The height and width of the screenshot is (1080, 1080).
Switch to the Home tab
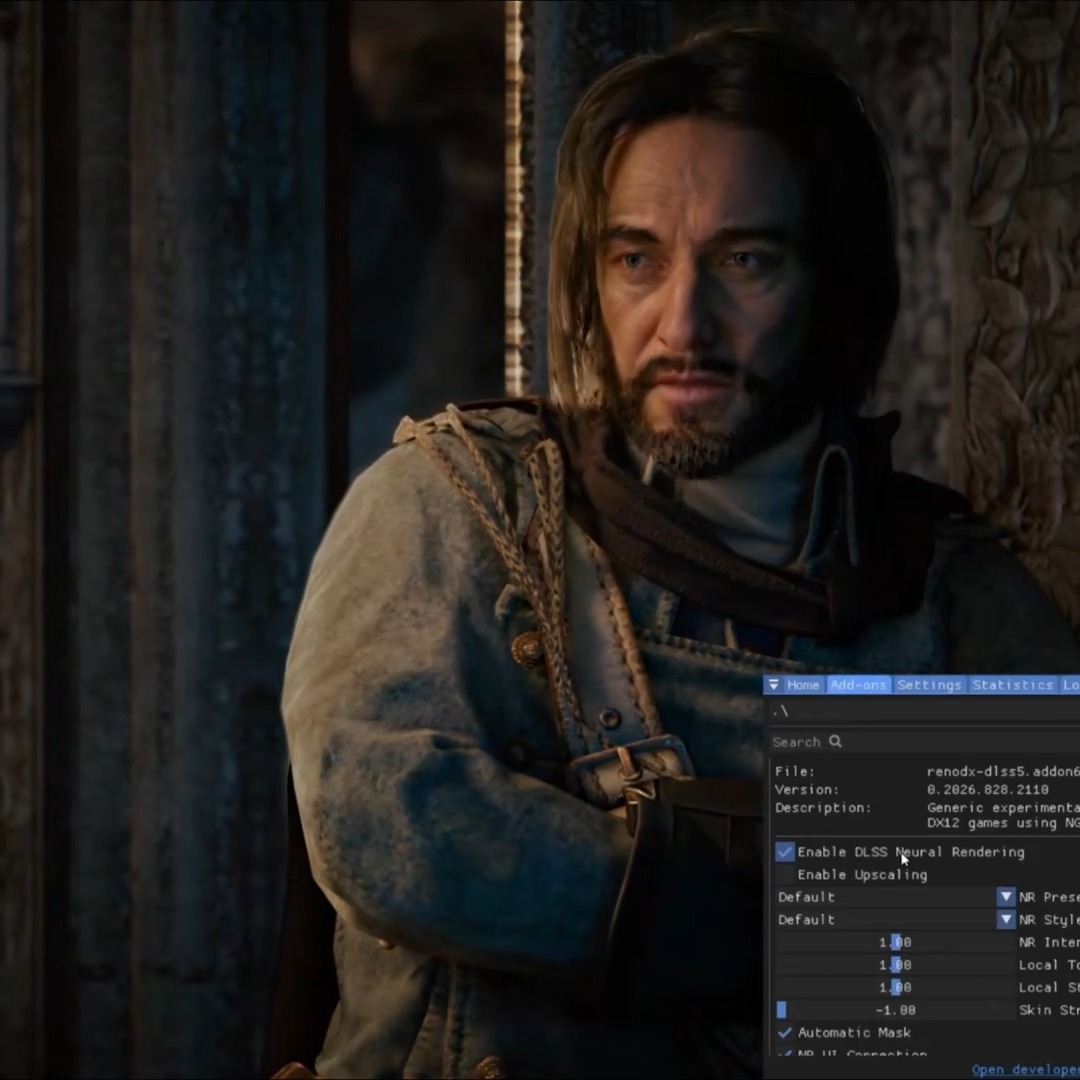click(803, 685)
